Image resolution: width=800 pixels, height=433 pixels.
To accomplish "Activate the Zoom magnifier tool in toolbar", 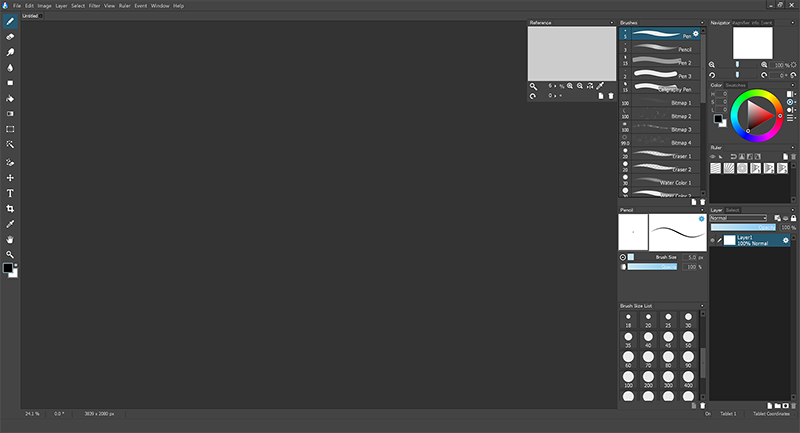I will tap(10, 254).
